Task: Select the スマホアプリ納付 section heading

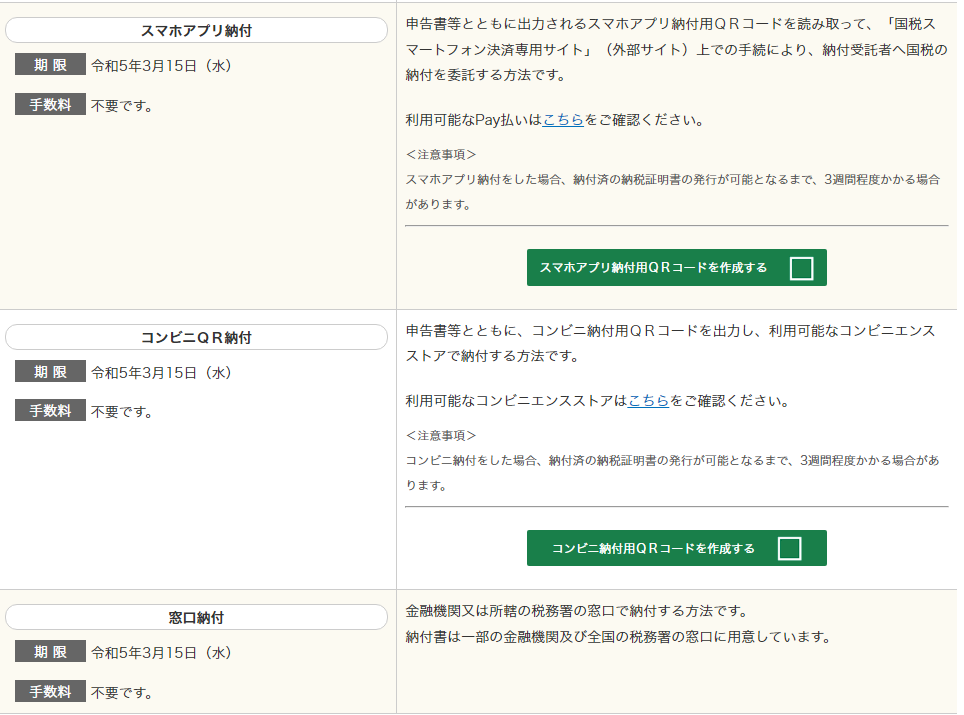Action: (x=196, y=31)
